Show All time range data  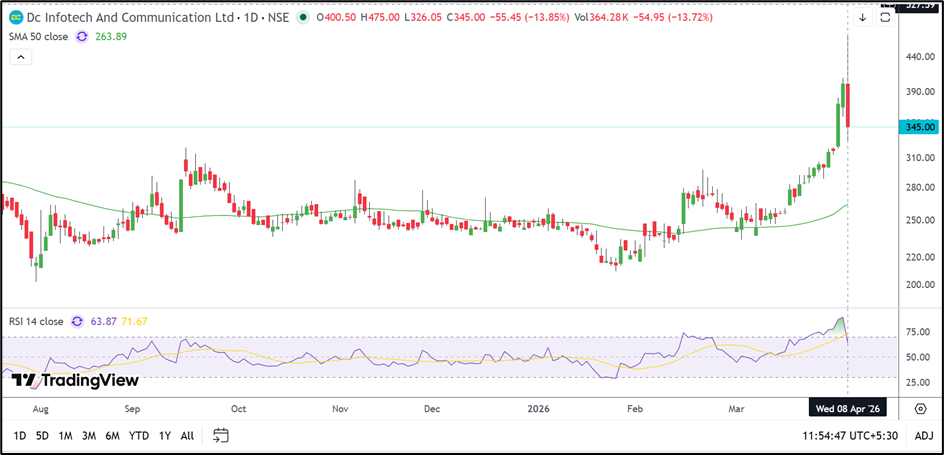[187, 435]
